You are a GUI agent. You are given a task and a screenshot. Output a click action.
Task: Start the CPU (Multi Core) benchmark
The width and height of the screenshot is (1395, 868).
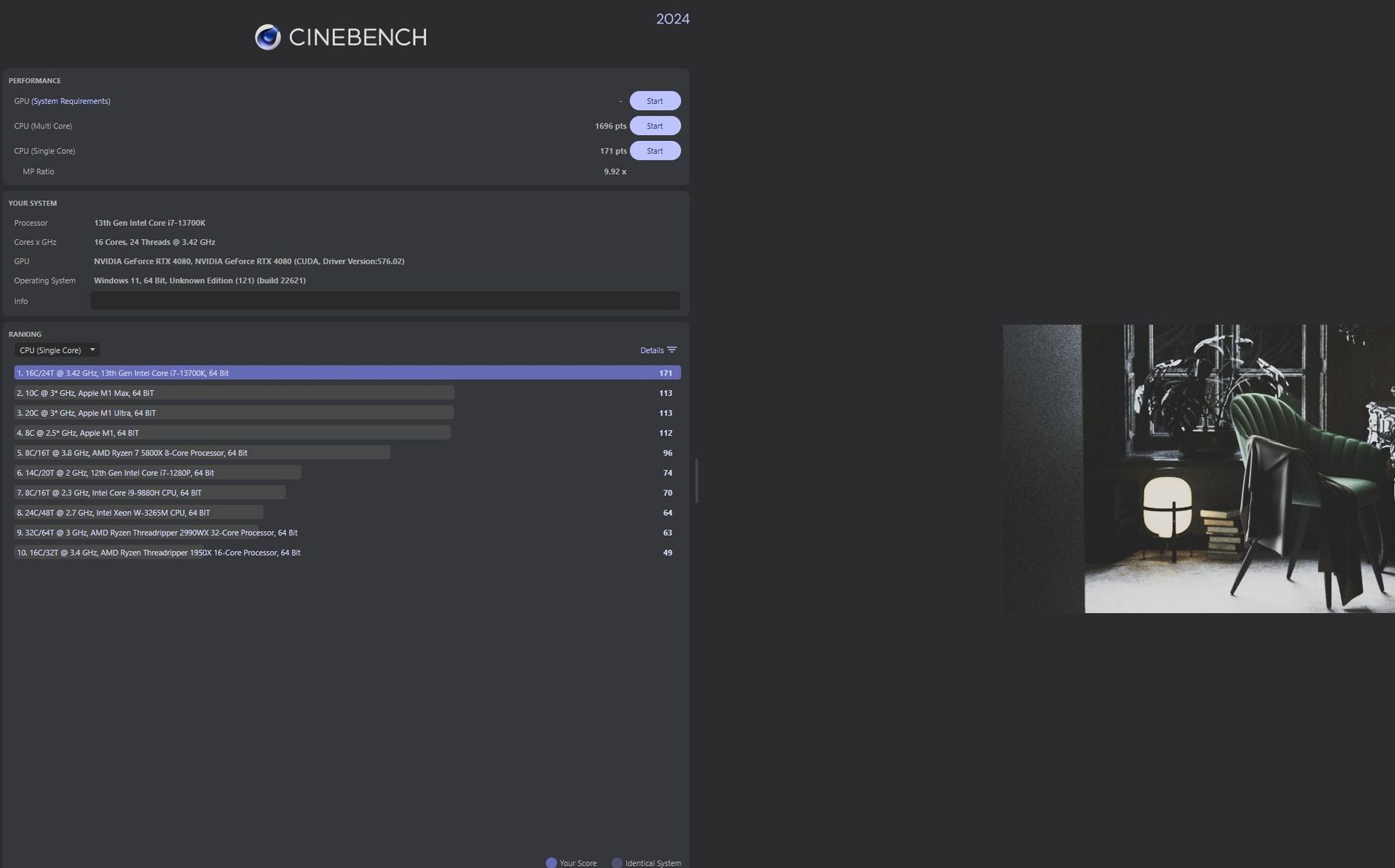[x=655, y=126]
